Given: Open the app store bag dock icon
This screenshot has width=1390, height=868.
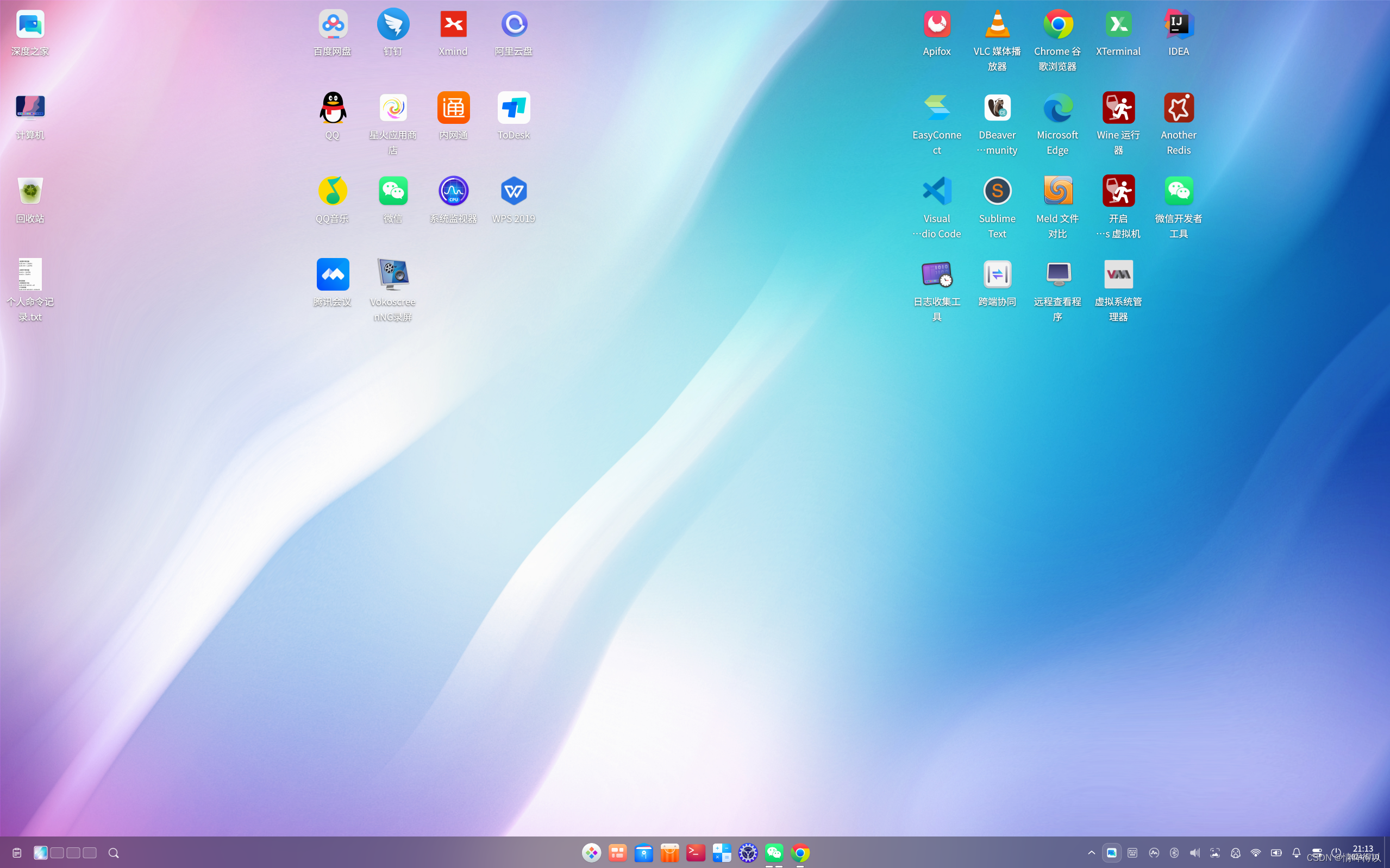Looking at the screenshot, I should (x=670, y=853).
